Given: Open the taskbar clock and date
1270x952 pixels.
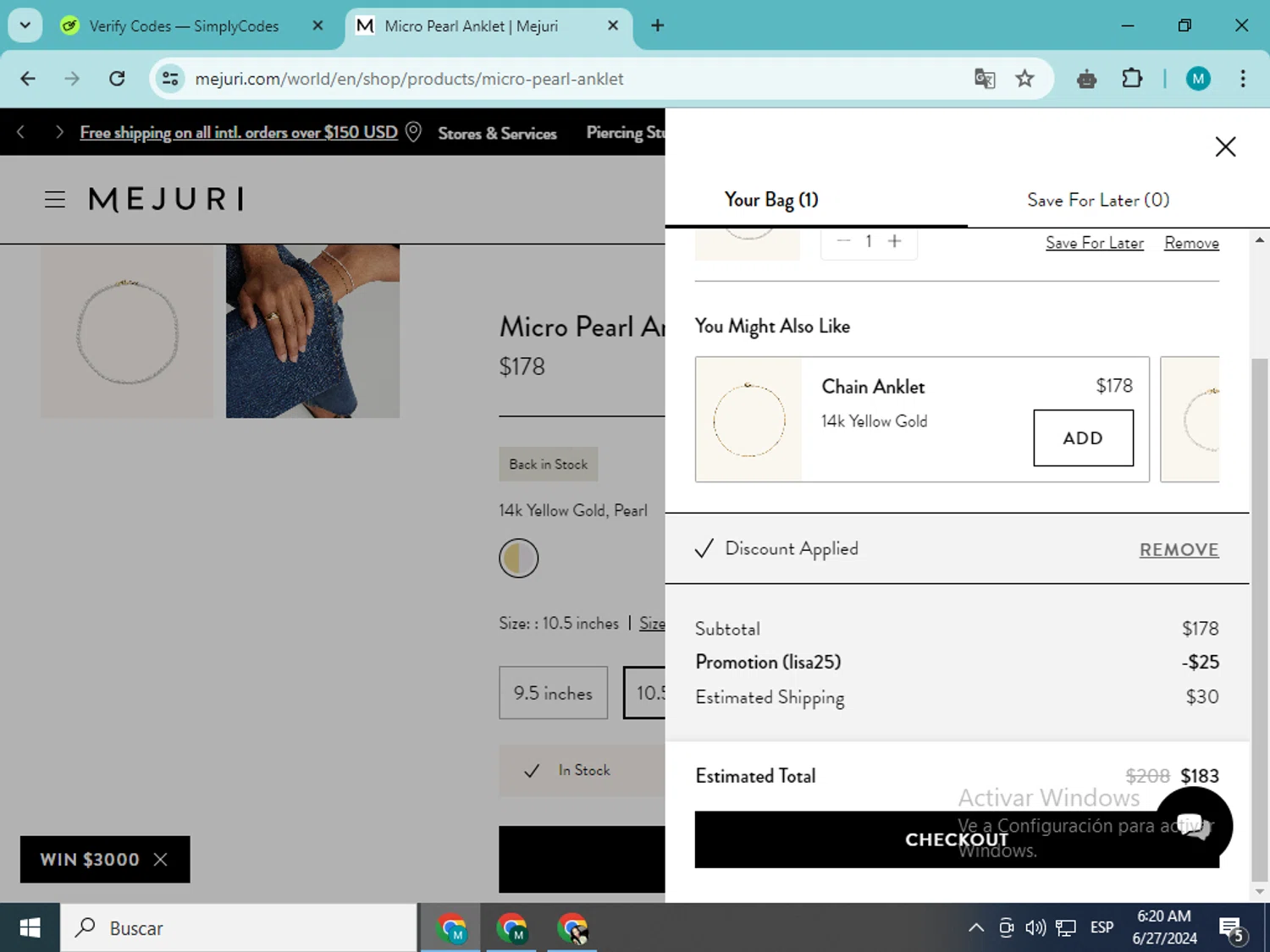Looking at the screenshot, I should (1164, 927).
